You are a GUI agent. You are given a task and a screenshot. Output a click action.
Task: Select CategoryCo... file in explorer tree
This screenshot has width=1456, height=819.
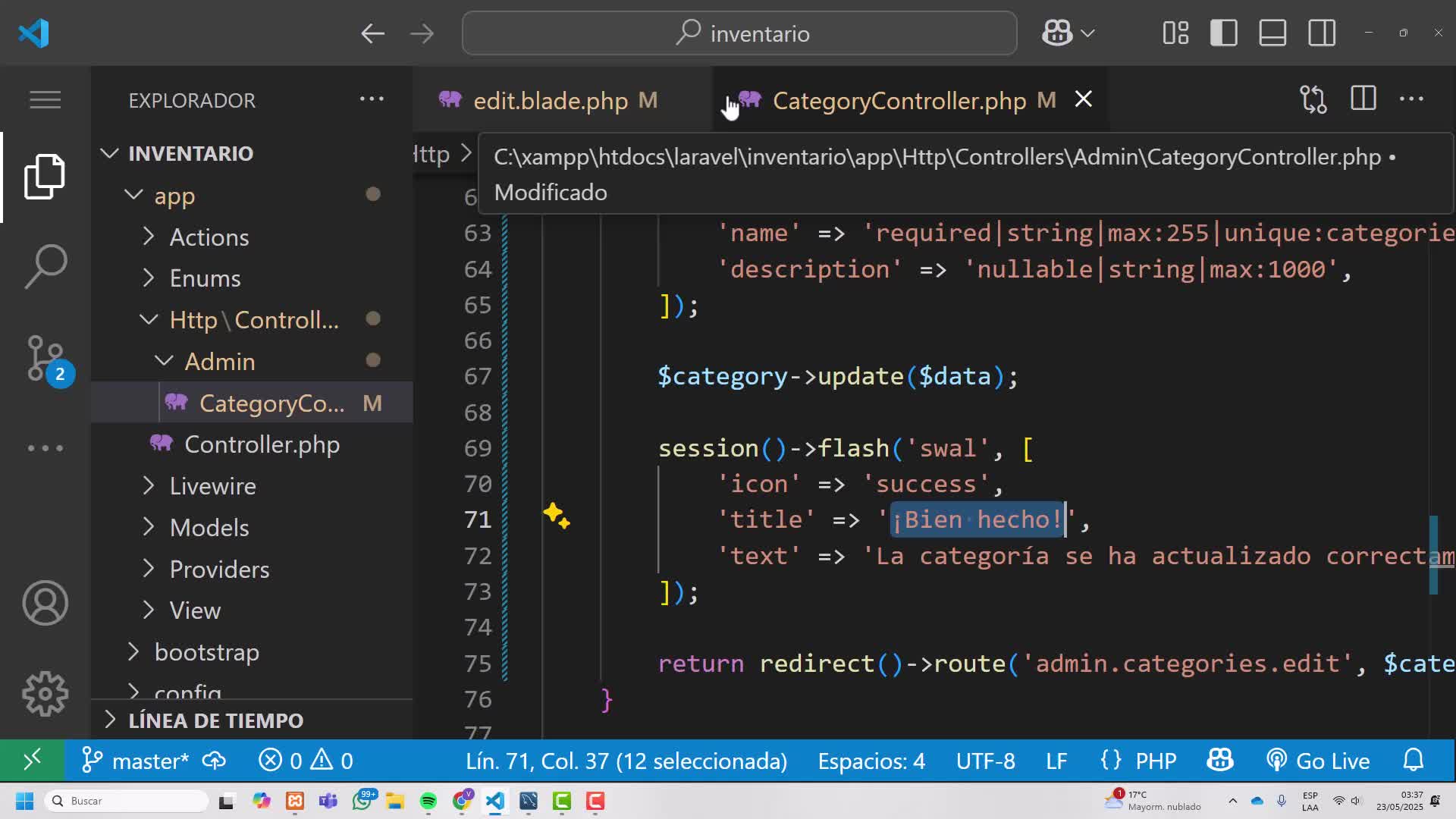point(252,403)
